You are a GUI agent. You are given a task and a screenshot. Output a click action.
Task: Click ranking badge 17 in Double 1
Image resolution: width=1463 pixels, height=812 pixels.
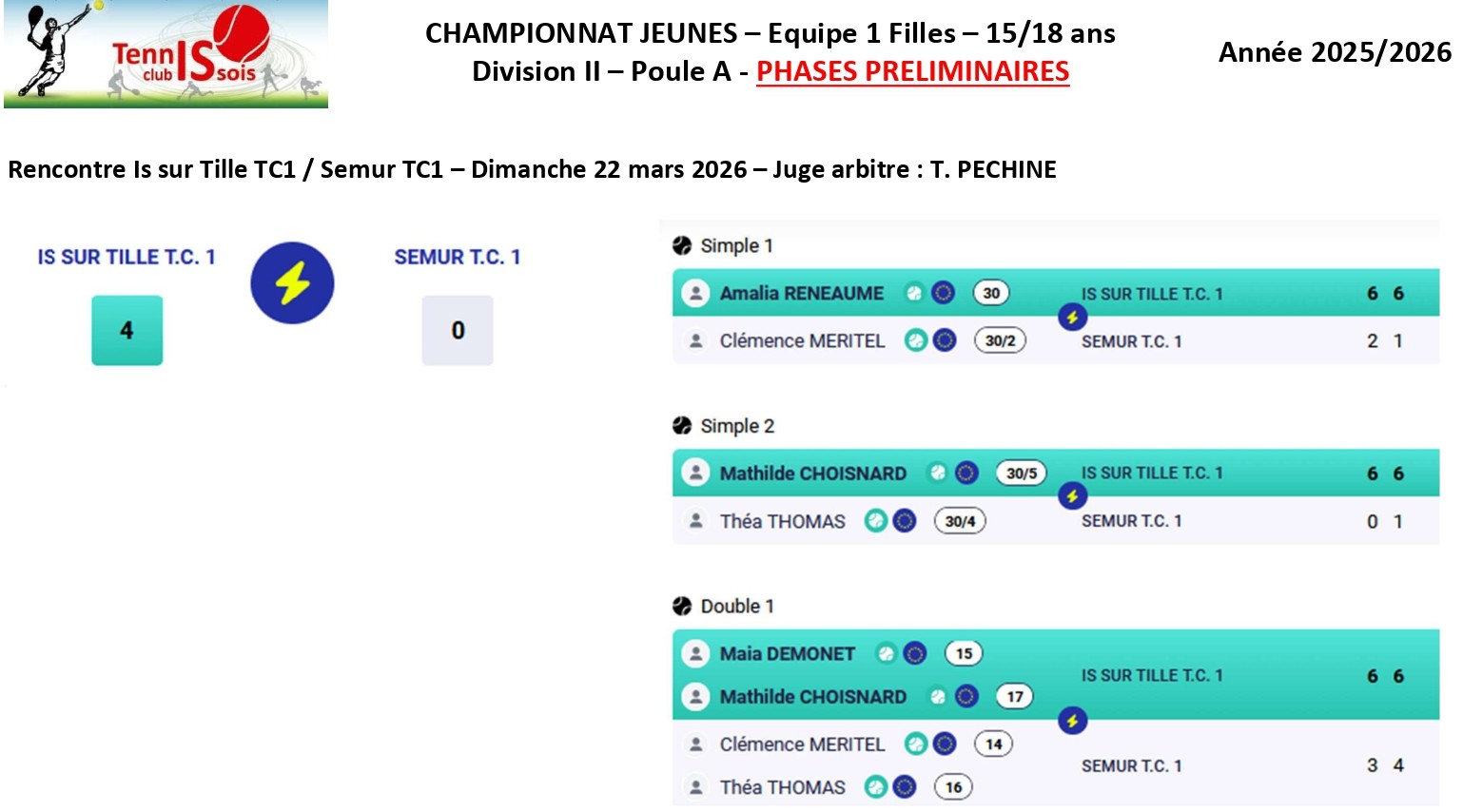click(x=1015, y=697)
